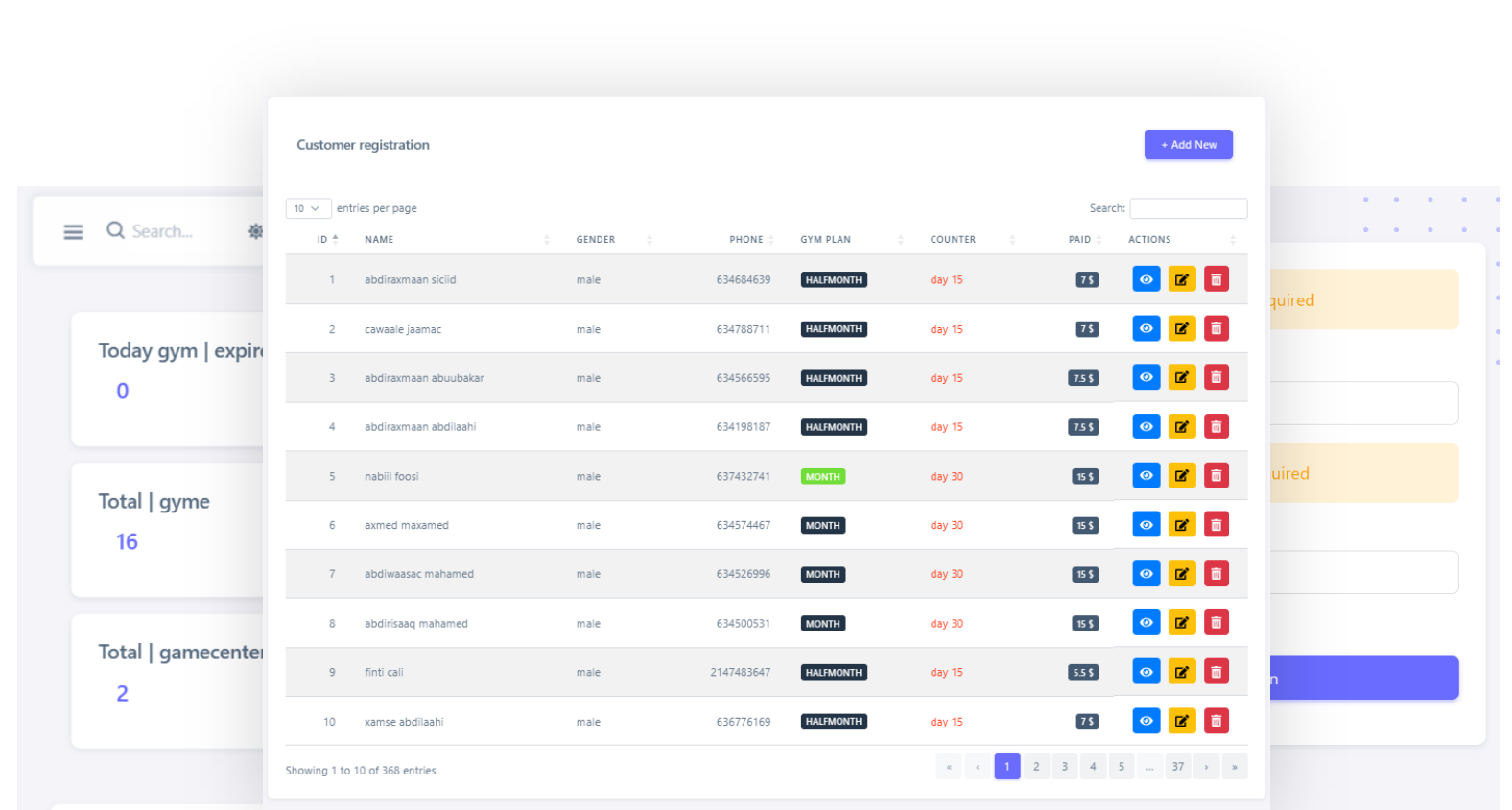This screenshot has width=1512, height=810.
Task: View details for abdiraxmaan abuubakar
Action: point(1146,377)
